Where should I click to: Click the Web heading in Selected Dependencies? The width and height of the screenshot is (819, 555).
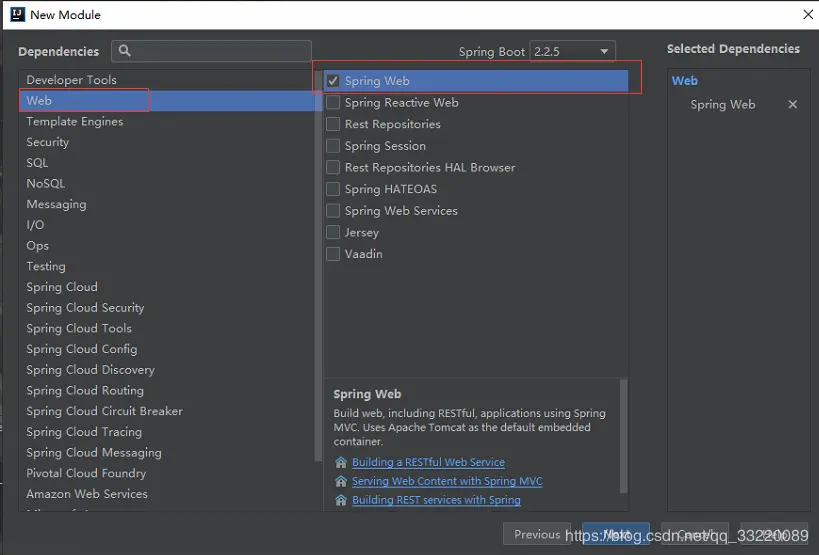point(684,81)
